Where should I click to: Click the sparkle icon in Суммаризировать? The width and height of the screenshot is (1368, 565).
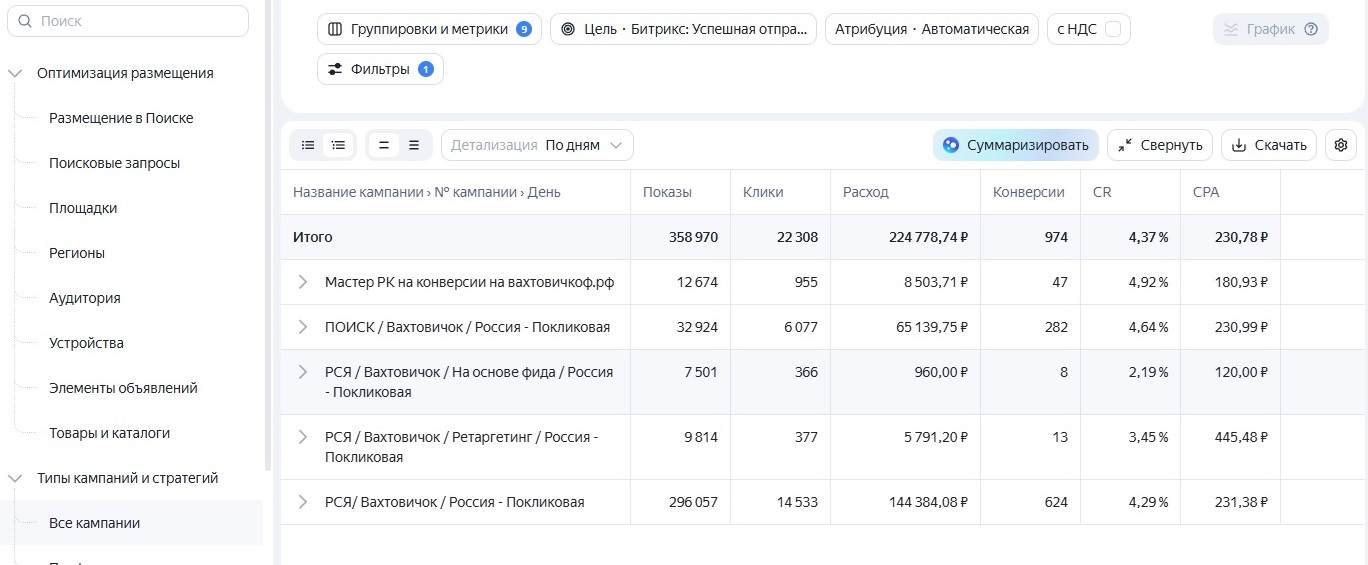951,145
